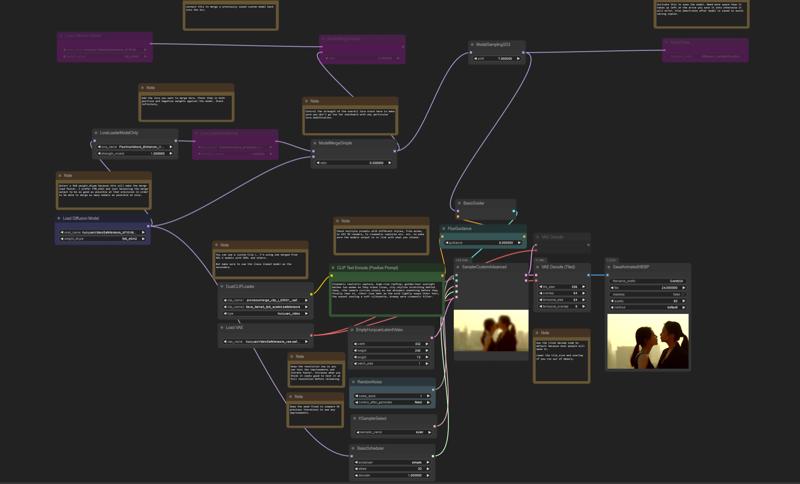The image size is (800, 484).
Task: Increase FluxGuidance guidance with its right arrow
Action: [x=520, y=243]
